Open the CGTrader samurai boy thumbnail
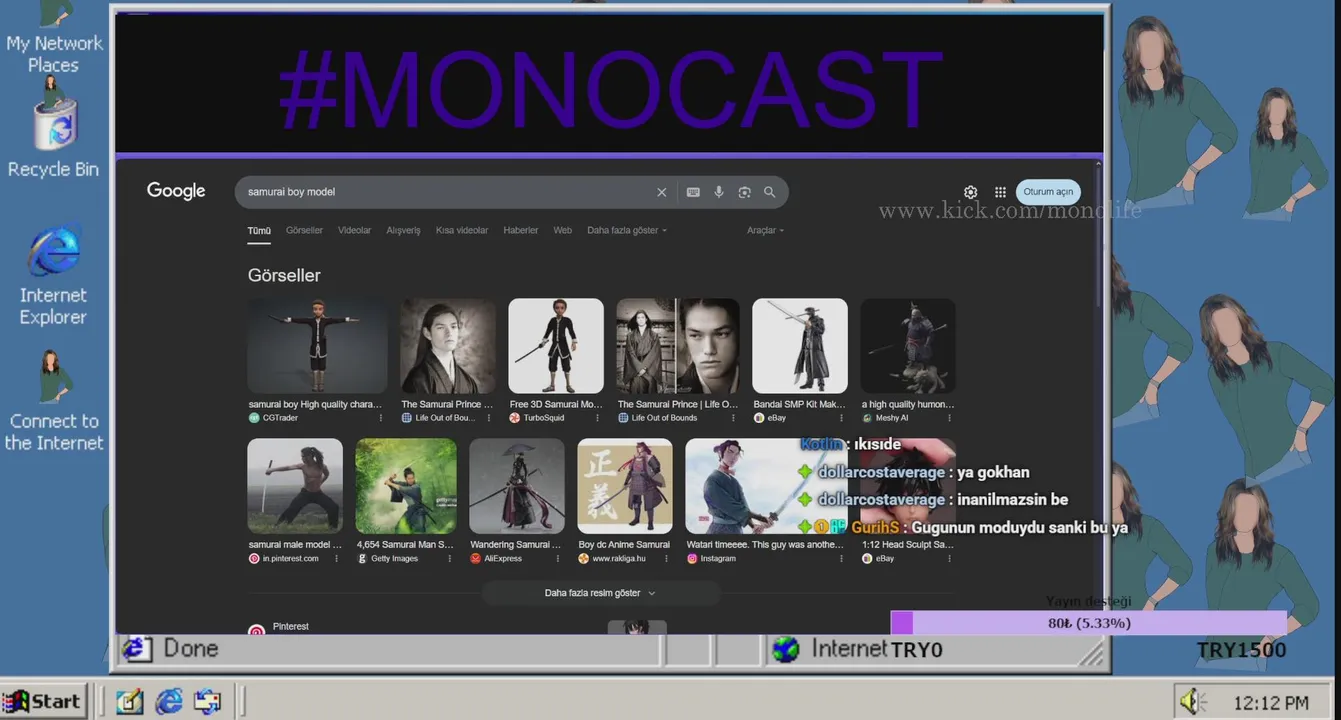 pos(317,346)
